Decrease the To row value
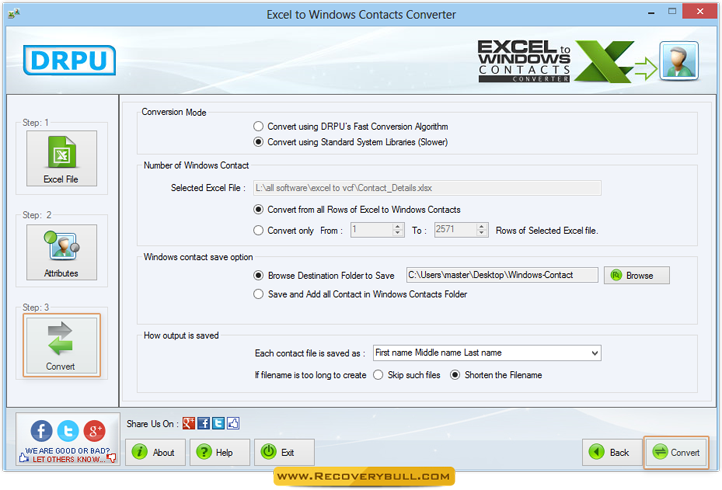 point(482,233)
